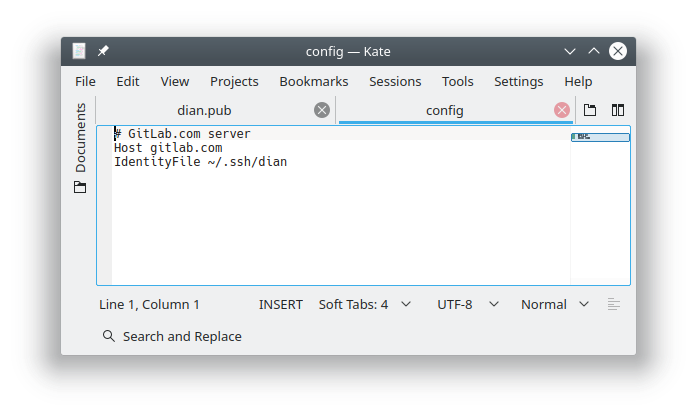
Task: Toggle the Search and Replace panel
Action: [172, 336]
